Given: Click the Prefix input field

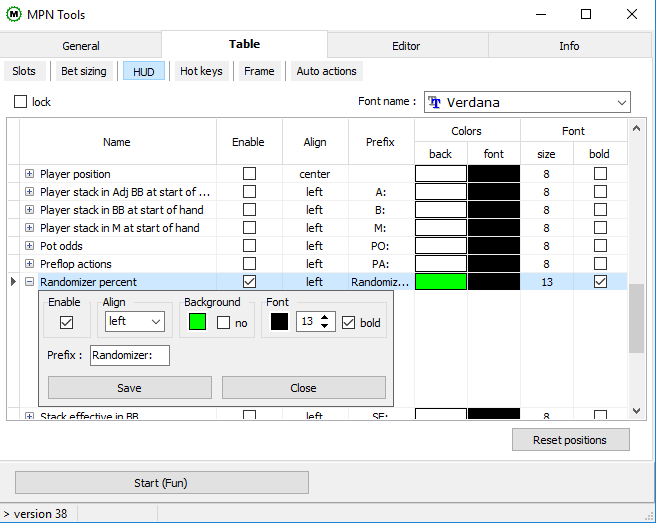Looking at the screenshot, I should [x=130, y=355].
